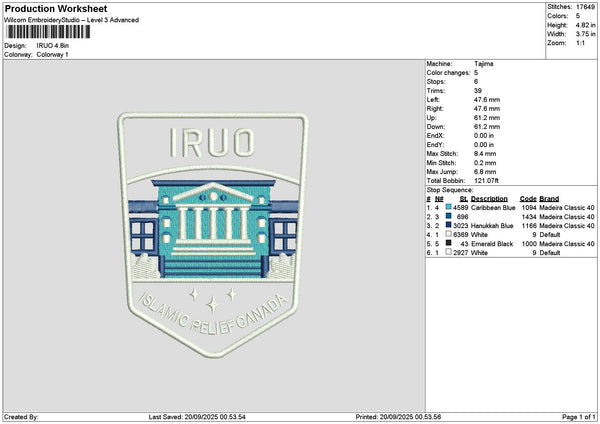Click thread code 1166
The width and height of the screenshot is (600, 424).
529,226
